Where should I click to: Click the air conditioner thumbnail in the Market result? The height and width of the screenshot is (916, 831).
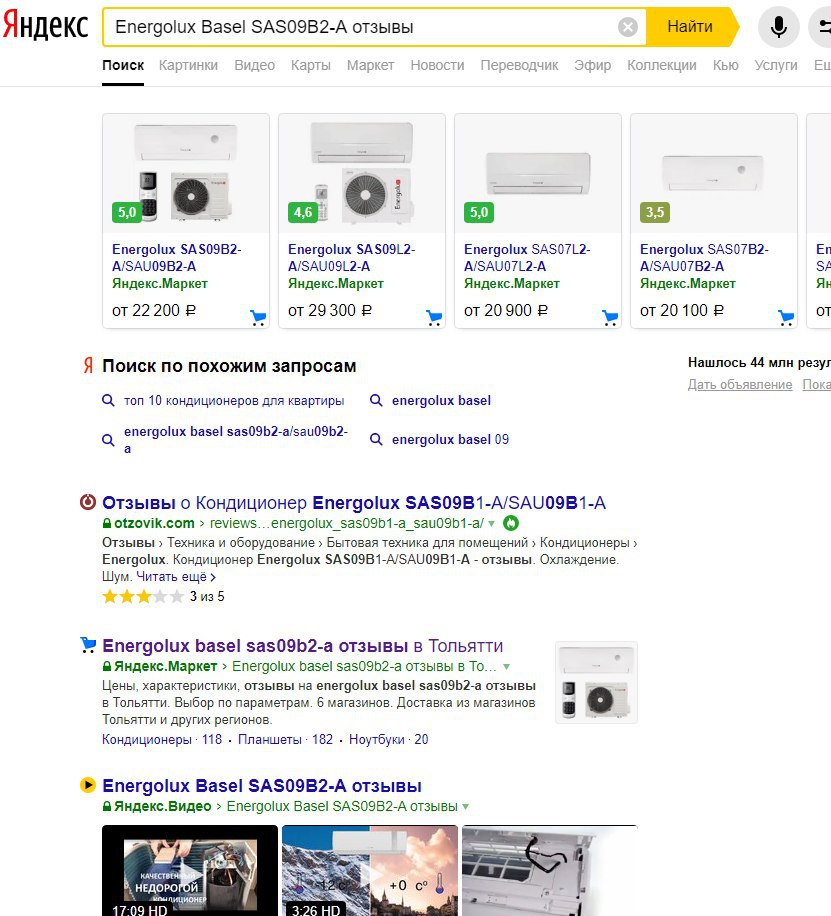click(x=596, y=682)
